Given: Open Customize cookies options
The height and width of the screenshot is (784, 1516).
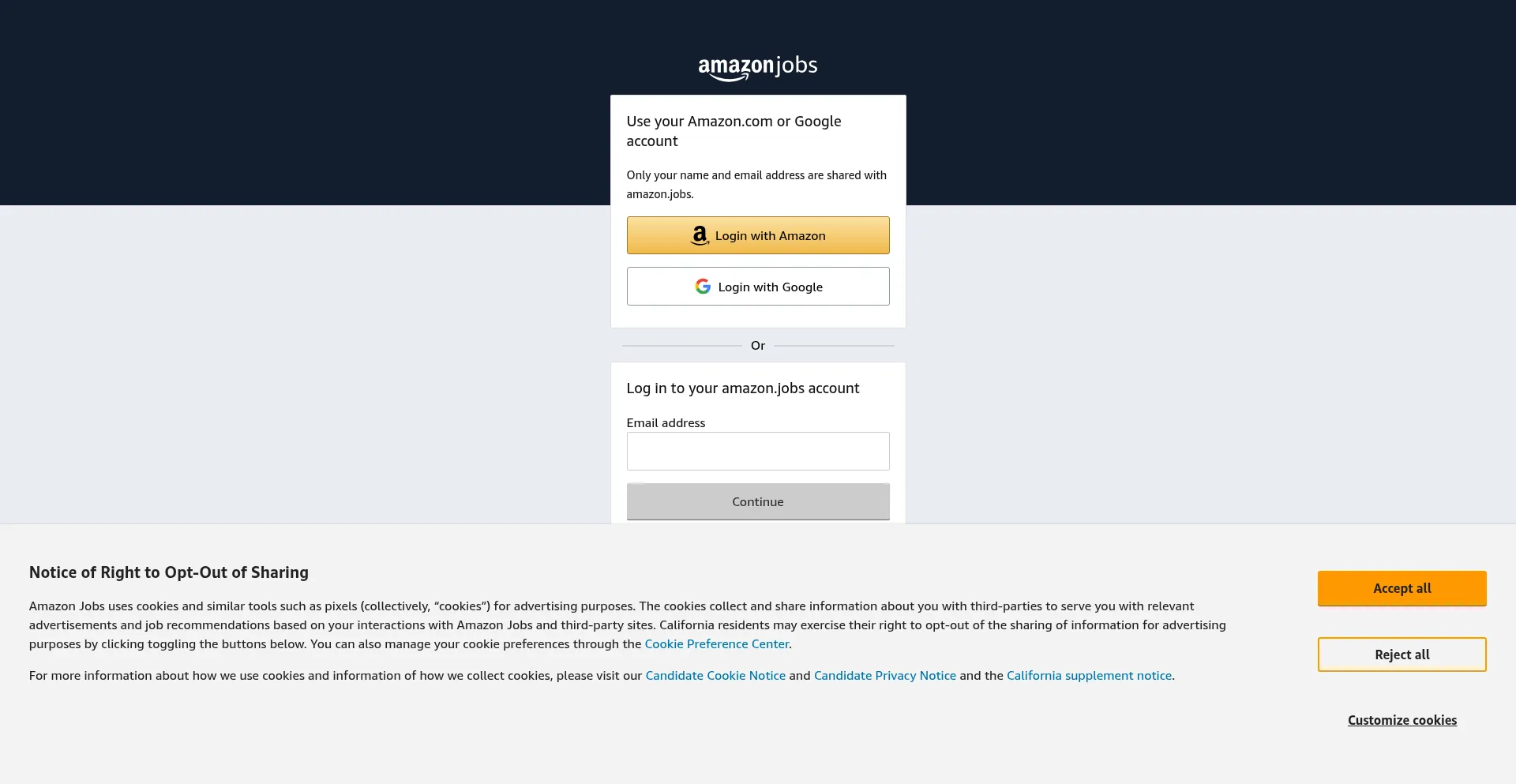Looking at the screenshot, I should (x=1402, y=720).
